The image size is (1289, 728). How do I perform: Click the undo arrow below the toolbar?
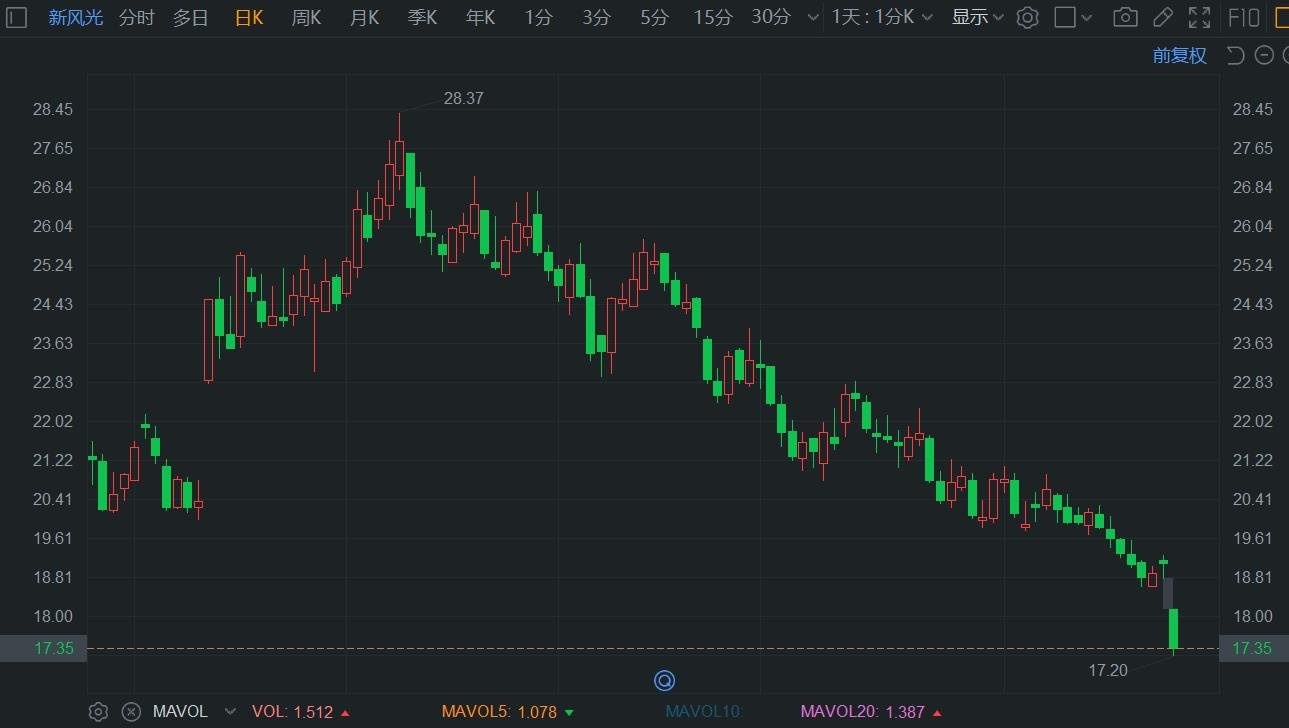point(1235,56)
